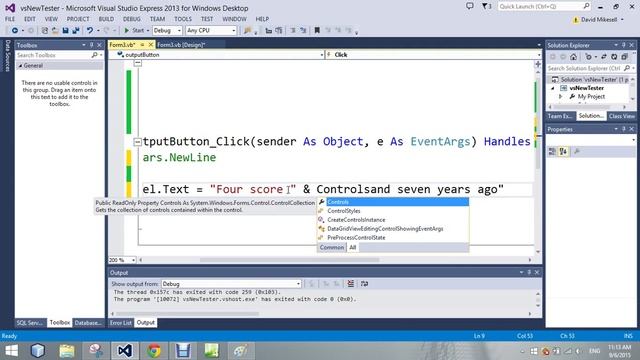Switch IntelliSense to the Common tab
The image size is (640, 360).
(x=332, y=247)
